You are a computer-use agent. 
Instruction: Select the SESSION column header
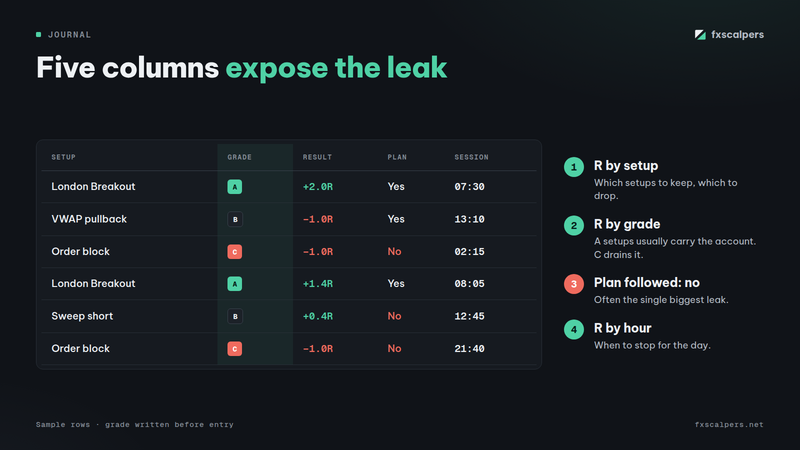[471, 157]
